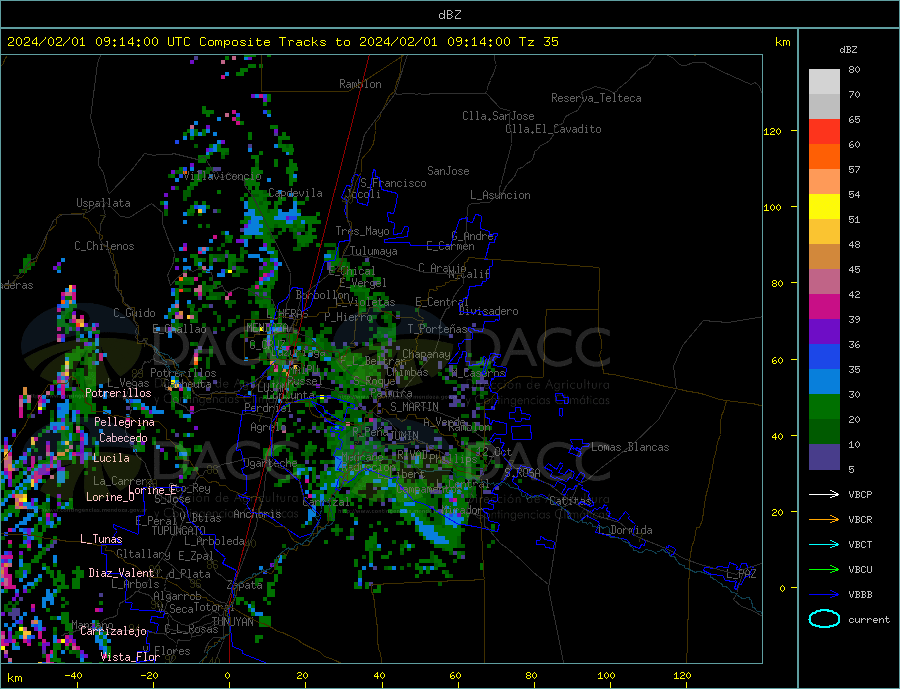Viewport: 900px width, 689px height.
Task: Click the blue VBBB arrow in the legend
Action: [x=824, y=594]
